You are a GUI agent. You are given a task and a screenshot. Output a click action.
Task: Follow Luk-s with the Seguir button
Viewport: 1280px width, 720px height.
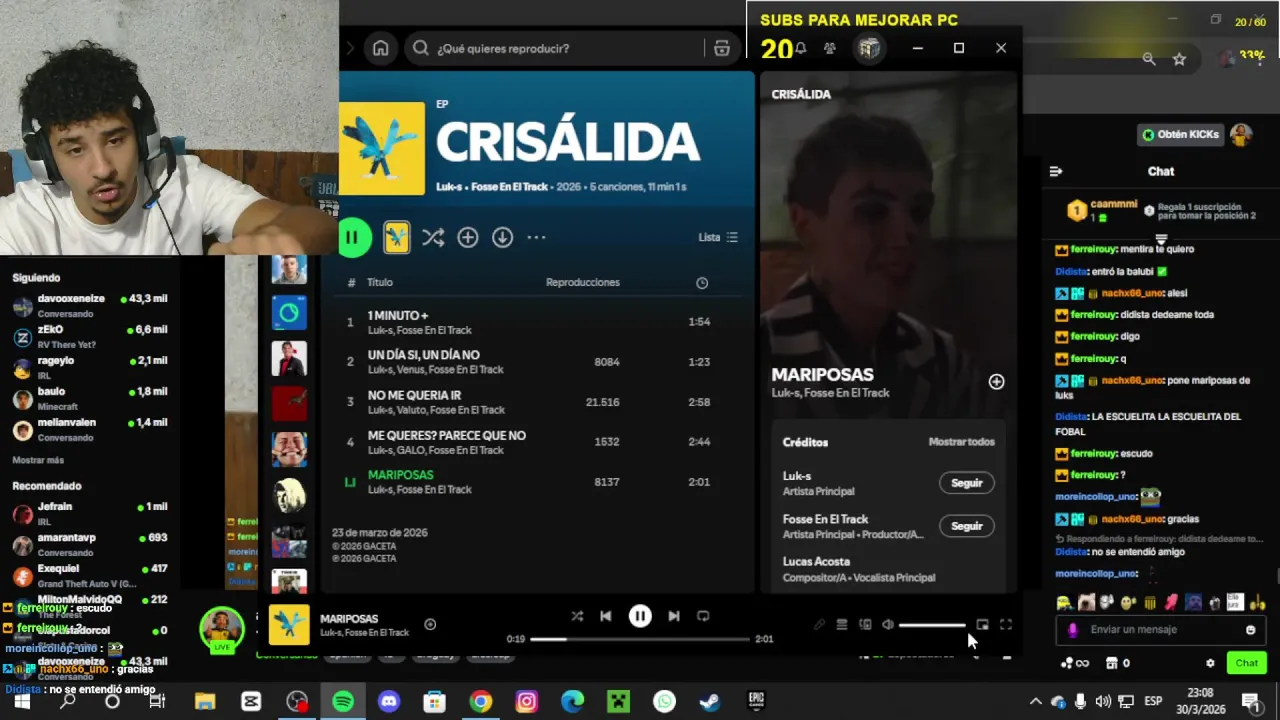[x=966, y=483]
